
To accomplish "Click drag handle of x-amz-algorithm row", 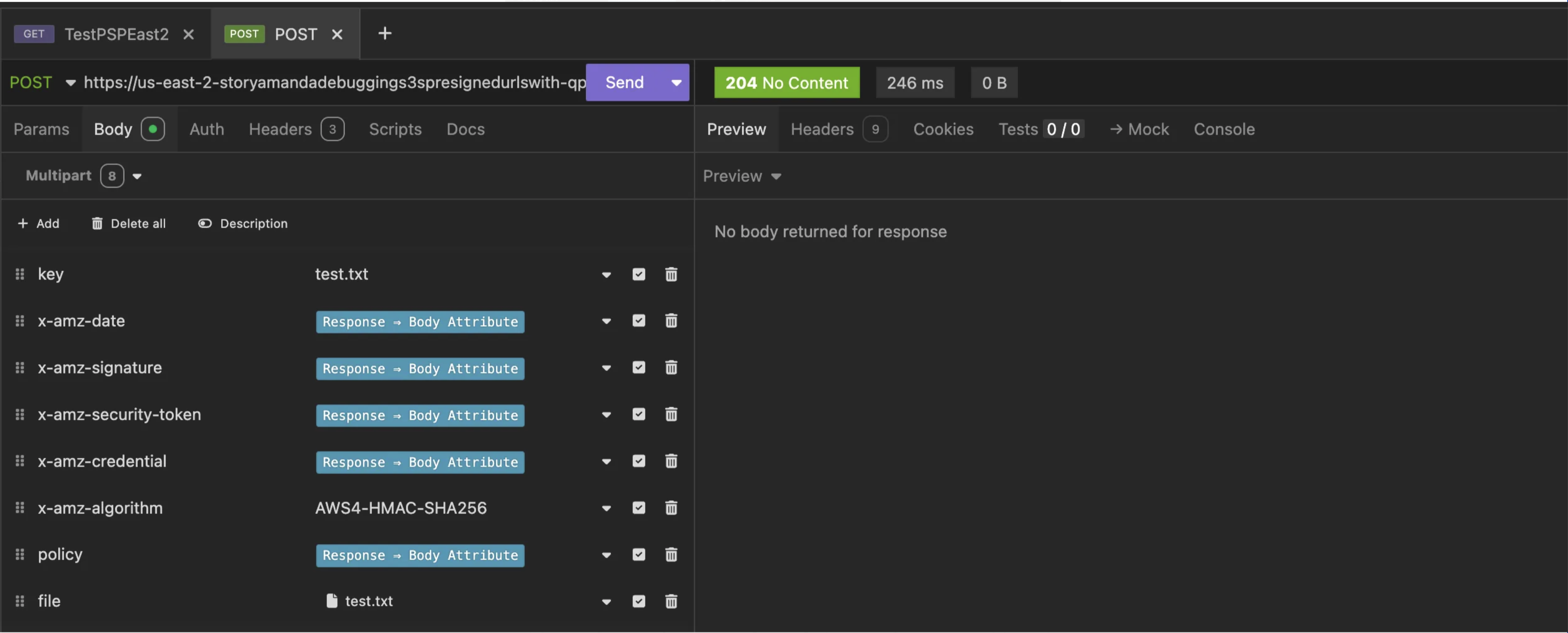I will tap(20, 507).
